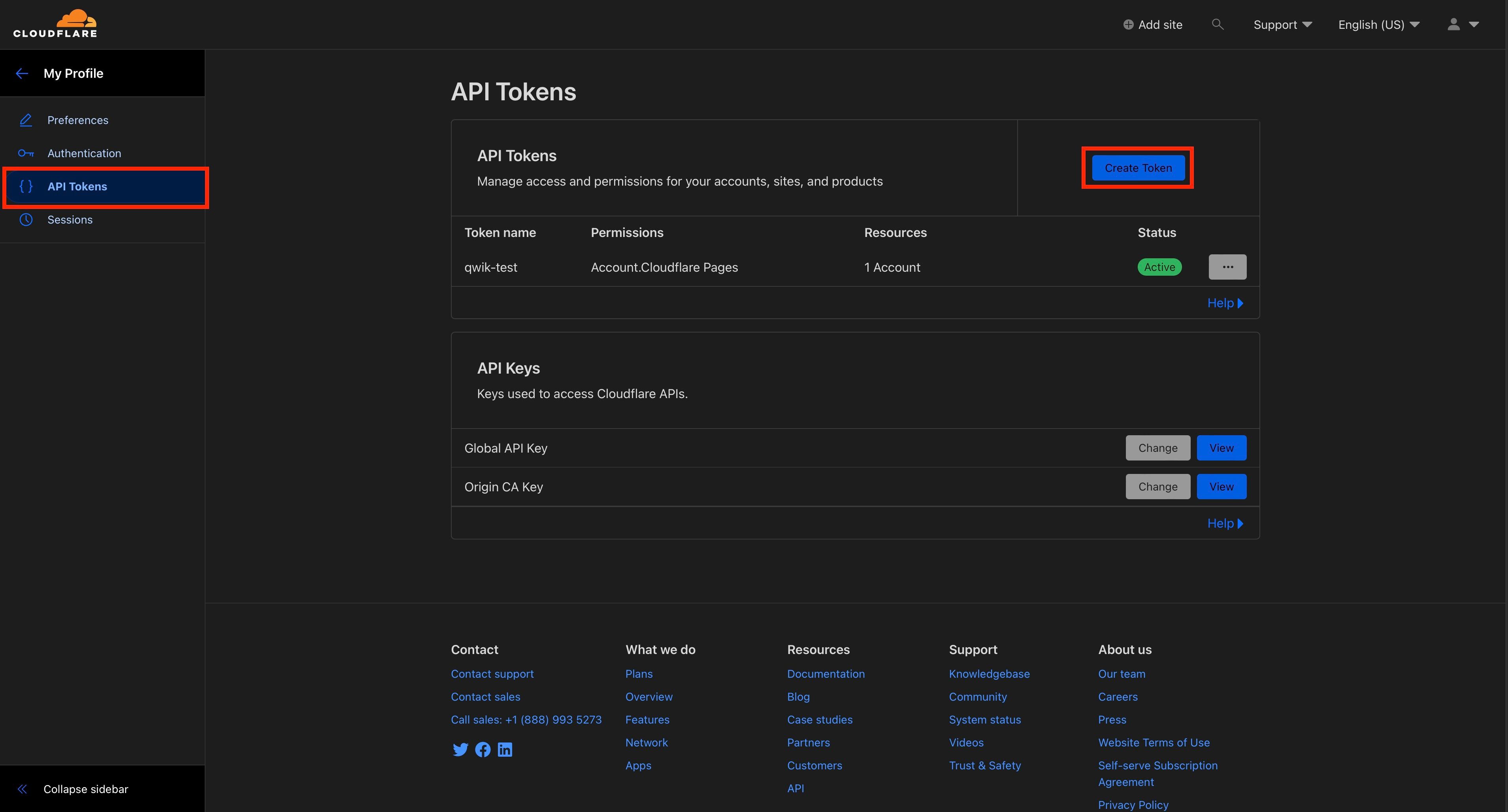Expand Help under API Keys section

[1225, 523]
